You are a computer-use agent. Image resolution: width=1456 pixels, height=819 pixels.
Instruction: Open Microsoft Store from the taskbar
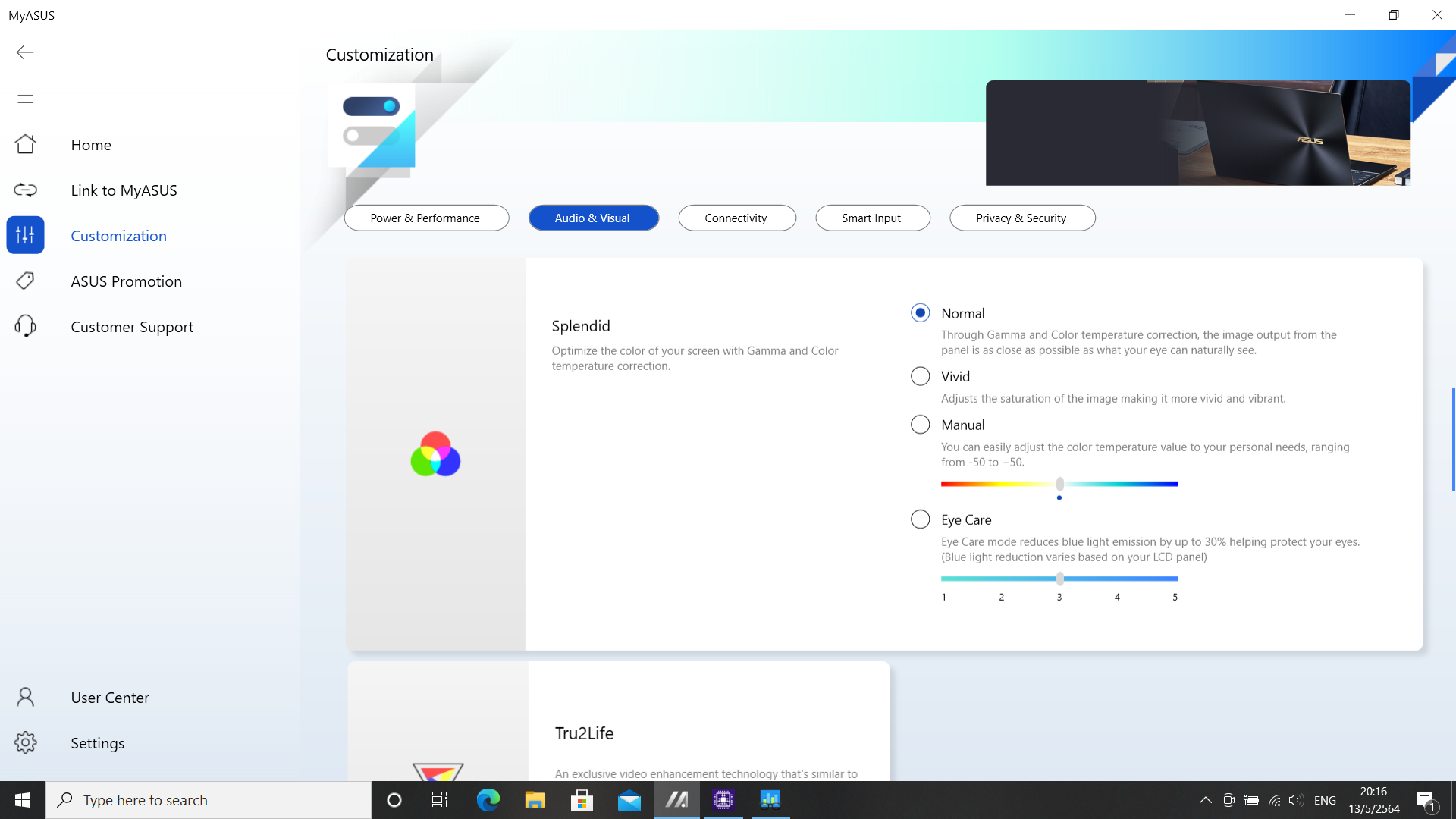point(582,800)
